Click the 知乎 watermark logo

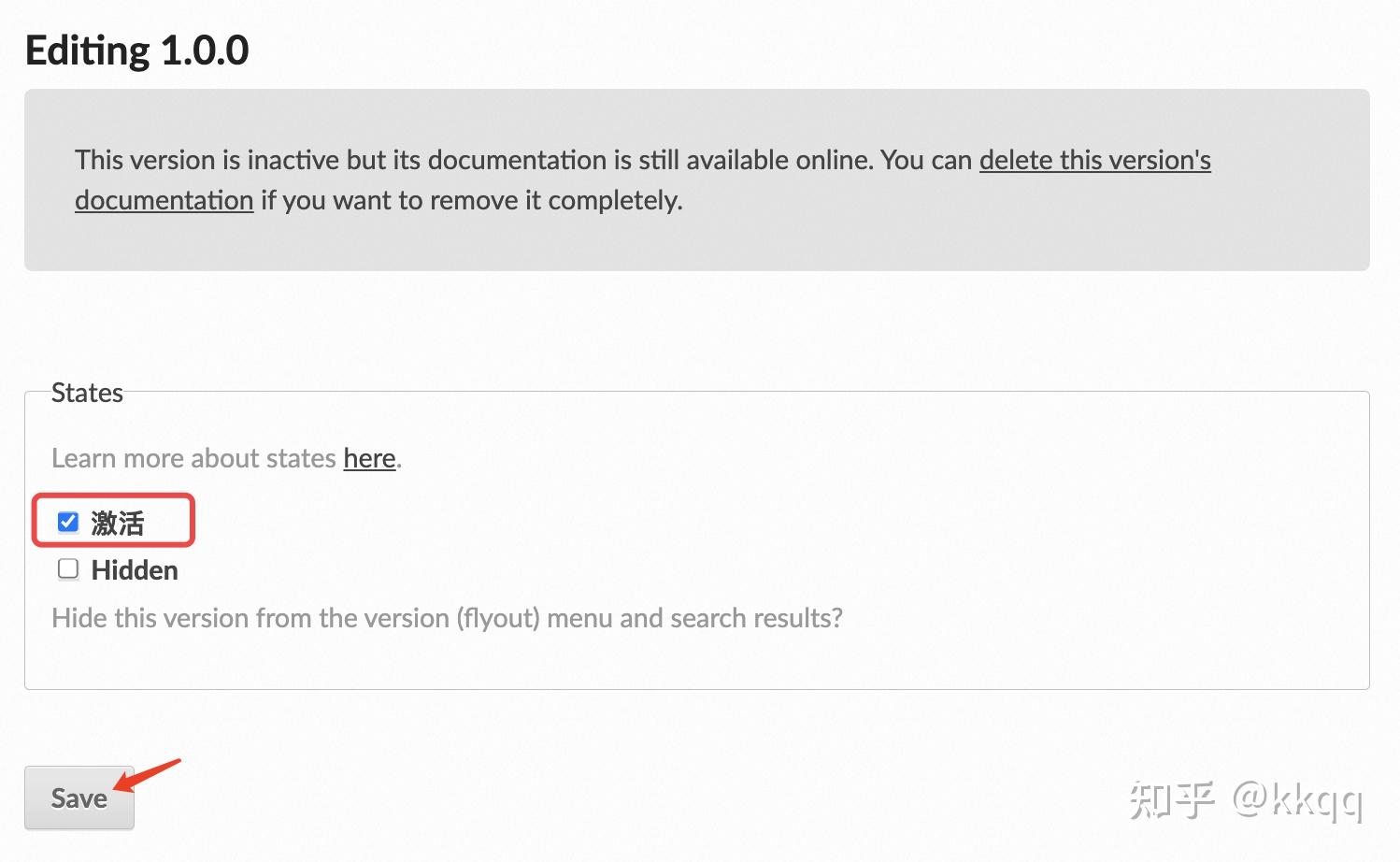(x=1172, y=799)
